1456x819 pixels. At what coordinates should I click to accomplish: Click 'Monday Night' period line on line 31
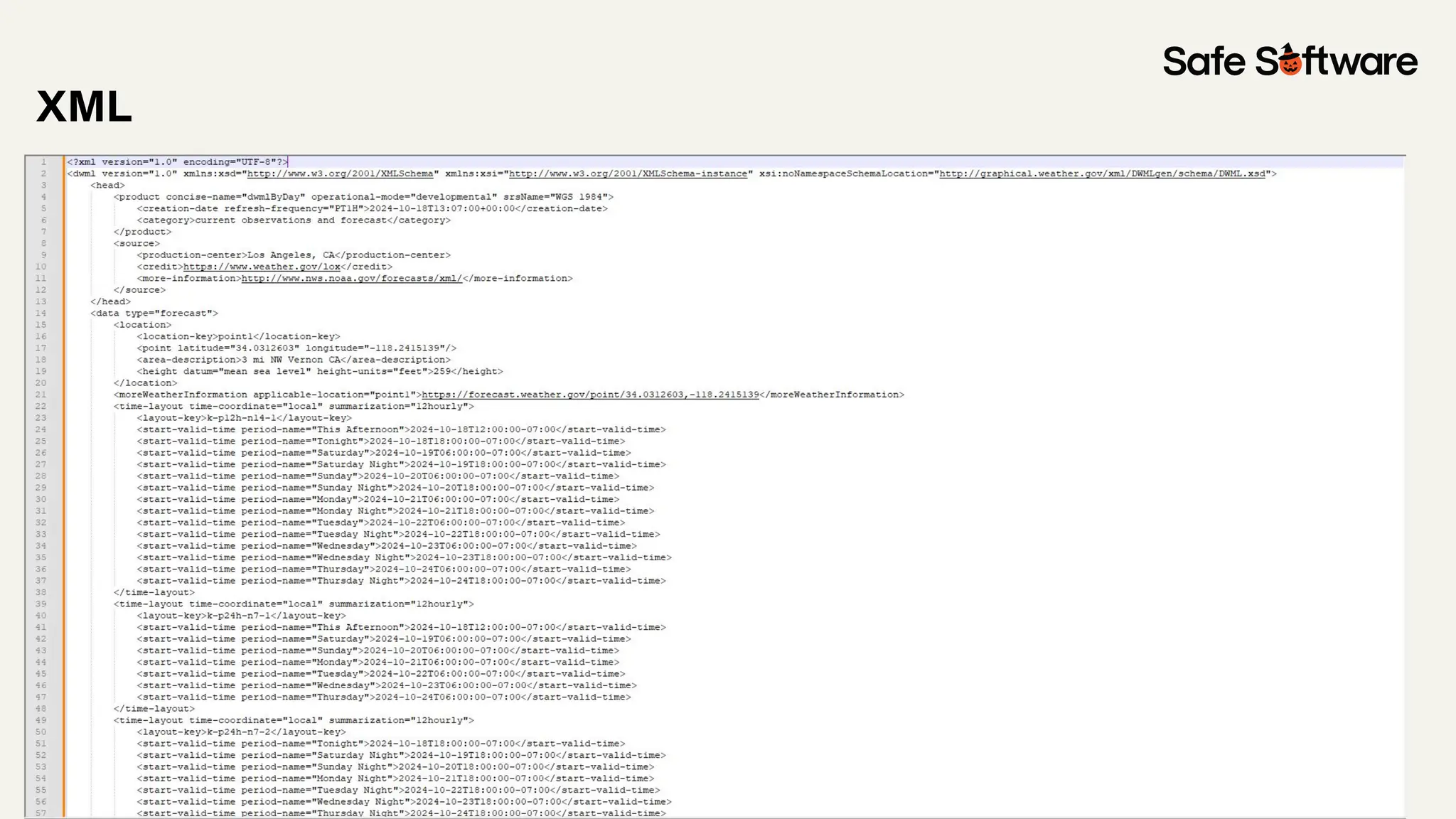[395, 511]
